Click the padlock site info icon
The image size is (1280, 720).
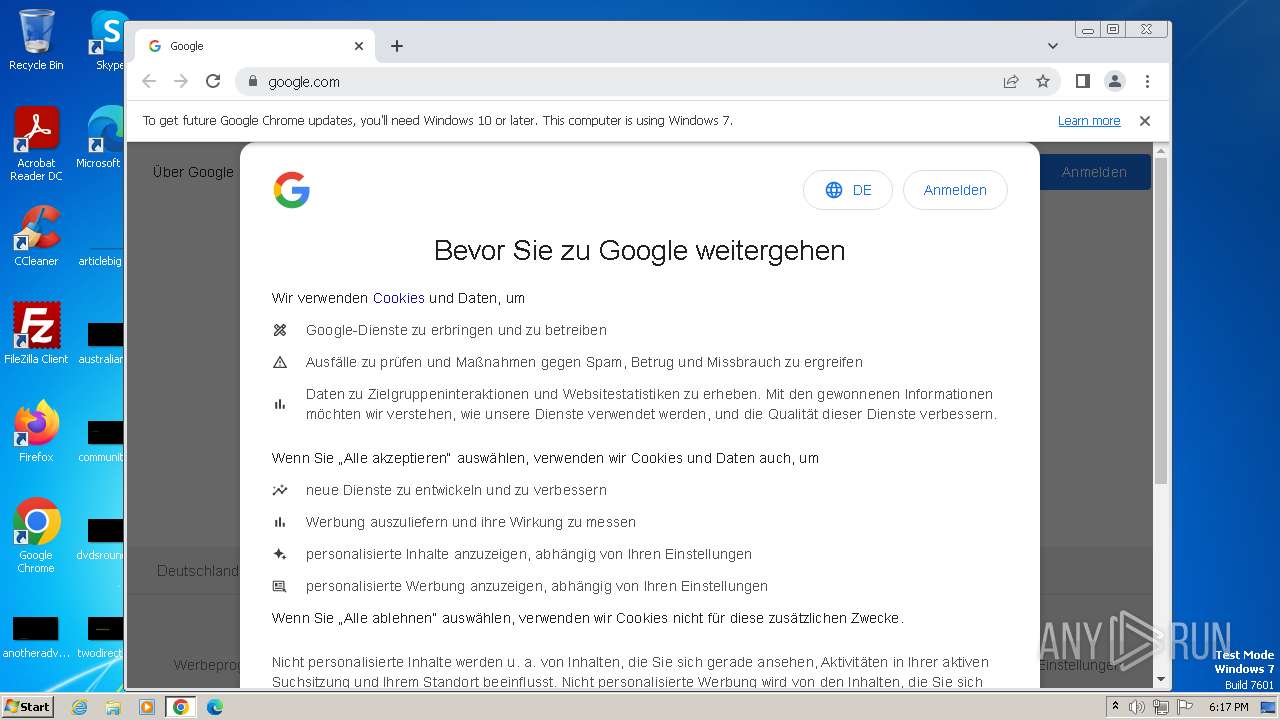[x=253, y=82]
